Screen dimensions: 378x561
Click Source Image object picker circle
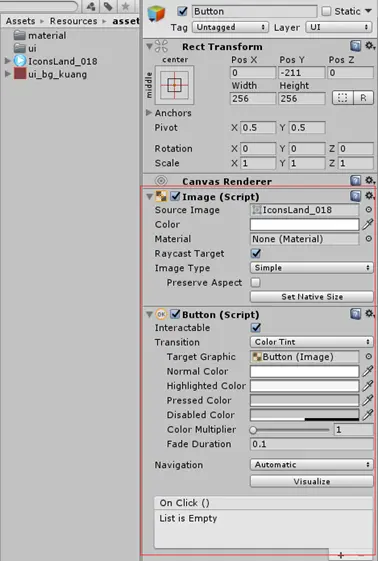(x=368, y=210)
